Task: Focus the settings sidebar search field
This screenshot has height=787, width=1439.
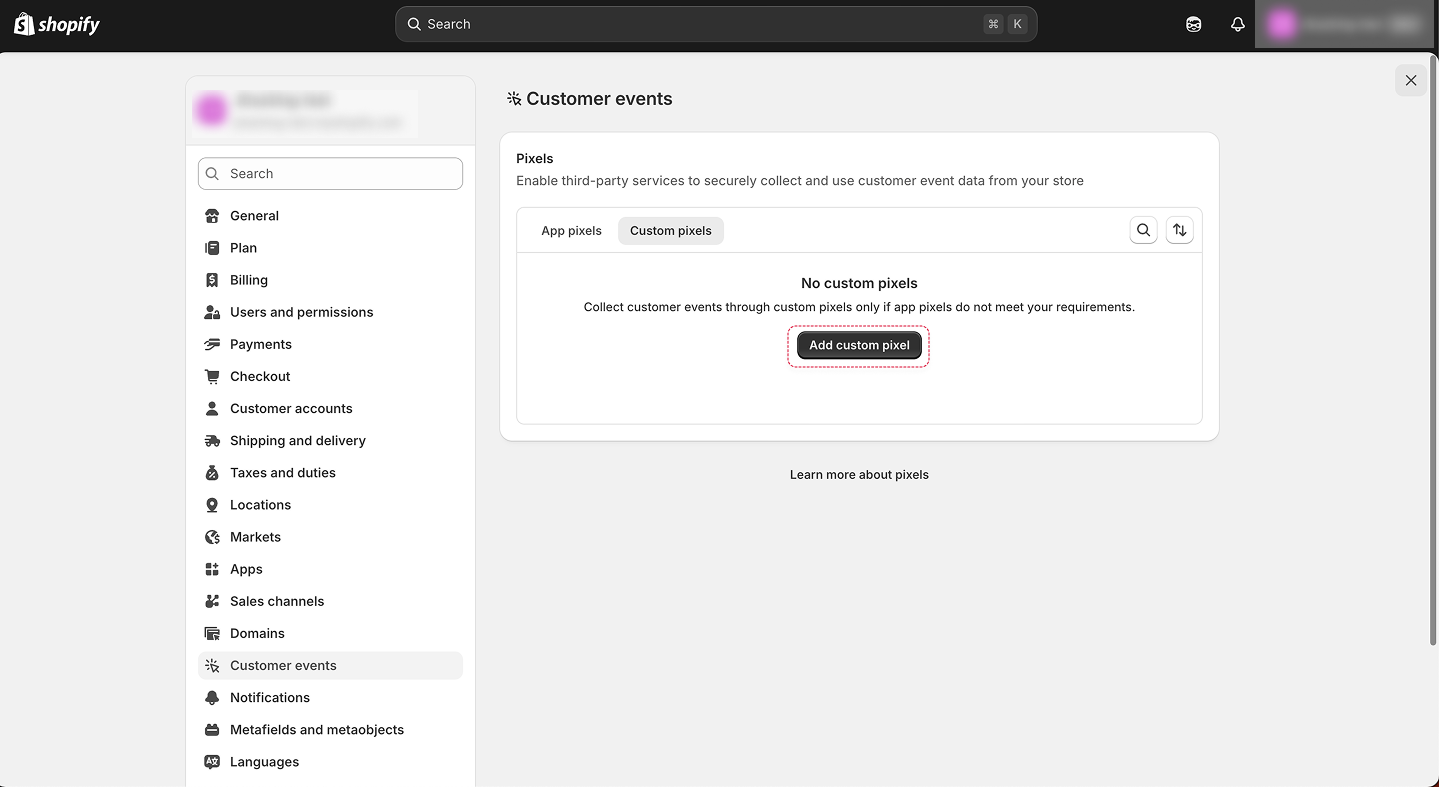Action: click(x=330, y=174)
